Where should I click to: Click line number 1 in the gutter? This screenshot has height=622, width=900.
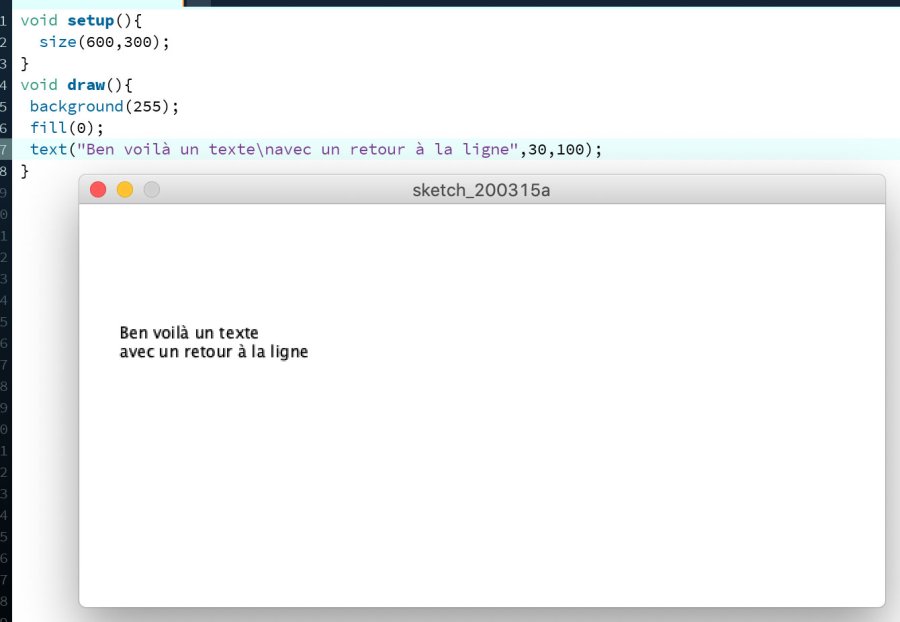click(4, 20)
